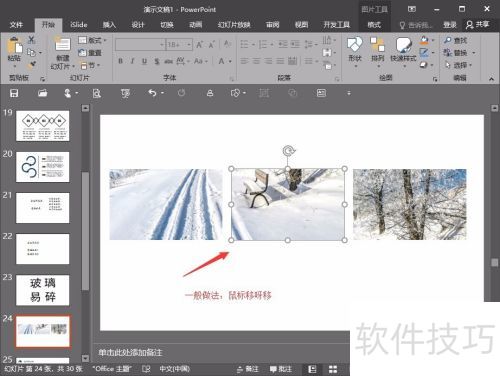
Task: Open the font size dropdown
Action: 189,45
